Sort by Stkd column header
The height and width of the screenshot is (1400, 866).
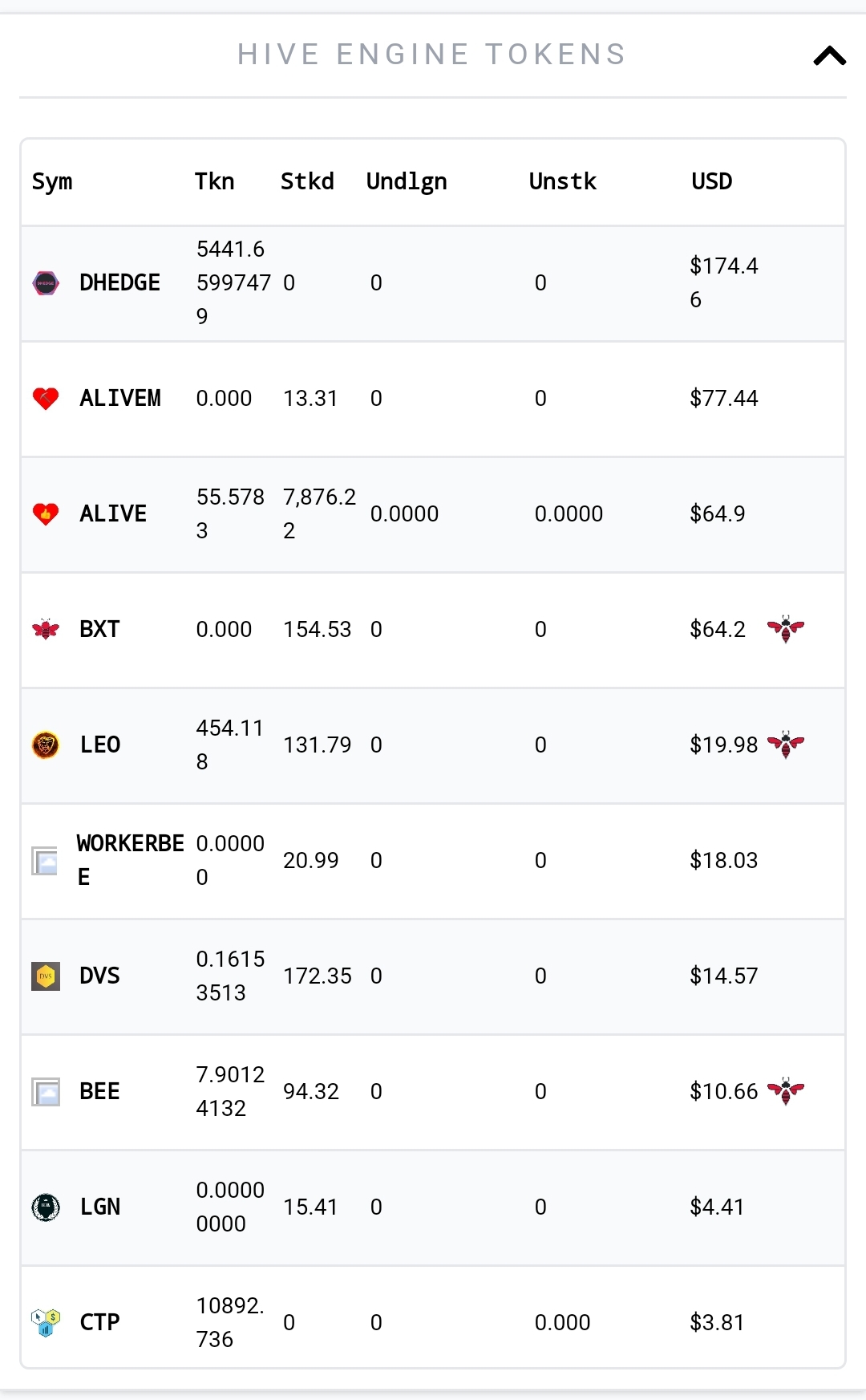click(307, 181)
